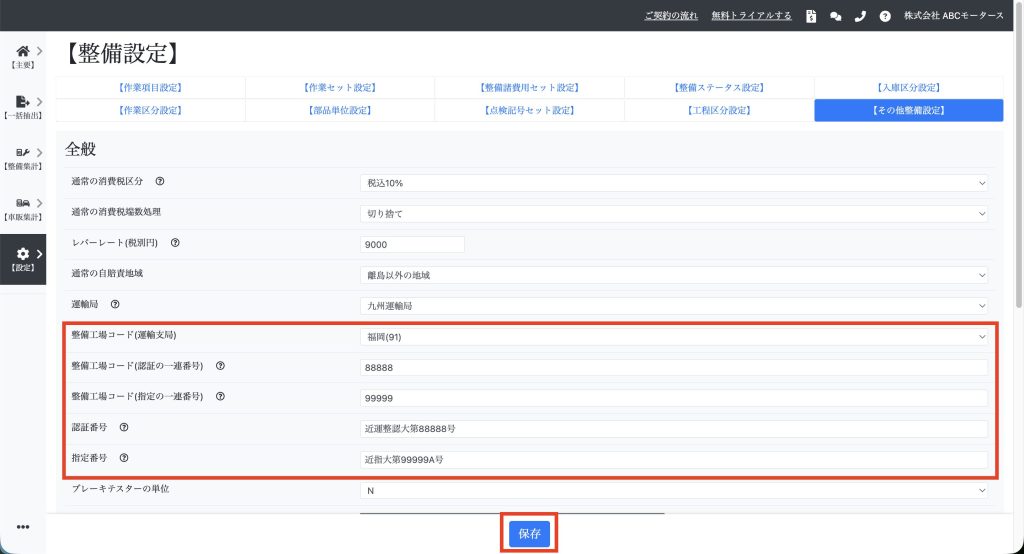
Task: Expand the 通常の消費税区分 dropdown
Action: [x=674, y=183]
